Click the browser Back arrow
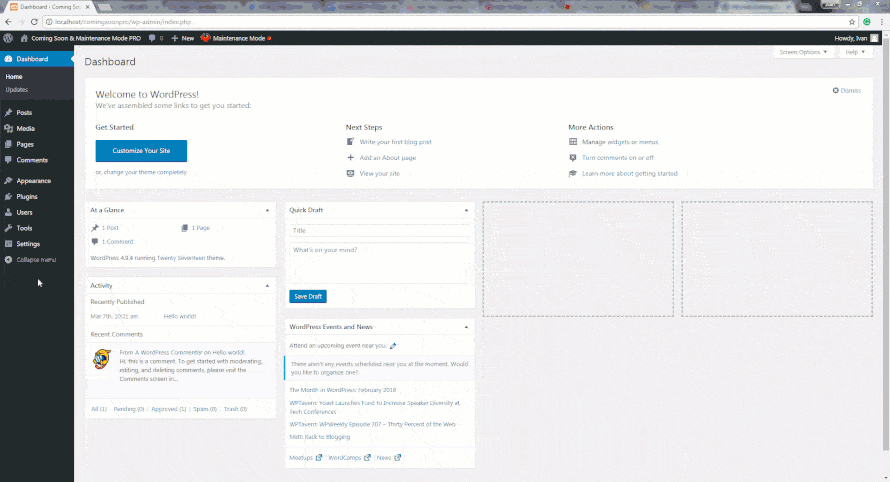The height and width of the screenshot is (482, 890). pyautogui.click(x=8, y=22)
